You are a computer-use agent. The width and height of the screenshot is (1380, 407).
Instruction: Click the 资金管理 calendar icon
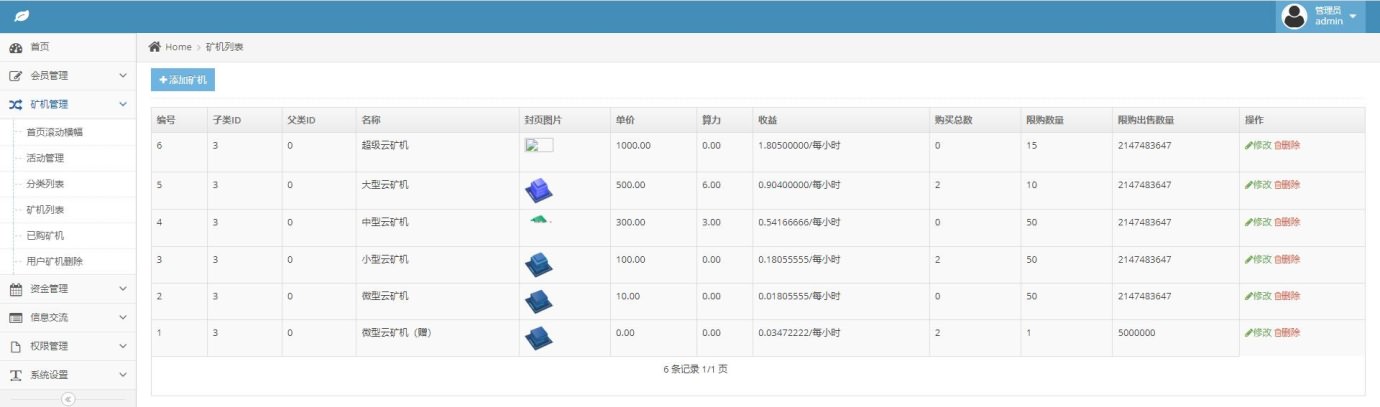[16, 289]
